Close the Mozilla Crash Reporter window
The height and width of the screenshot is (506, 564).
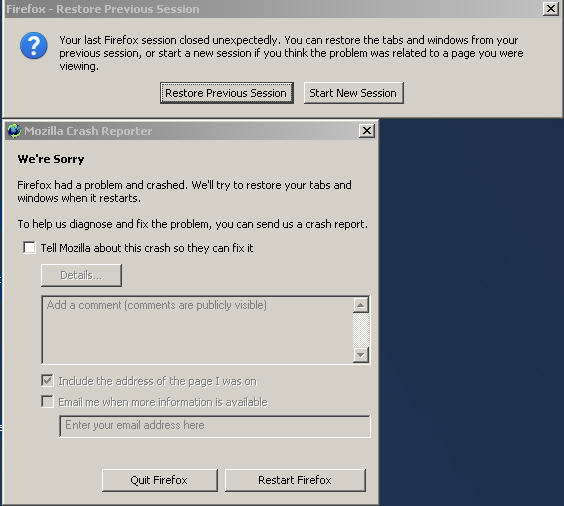click(x=367, y=130)
